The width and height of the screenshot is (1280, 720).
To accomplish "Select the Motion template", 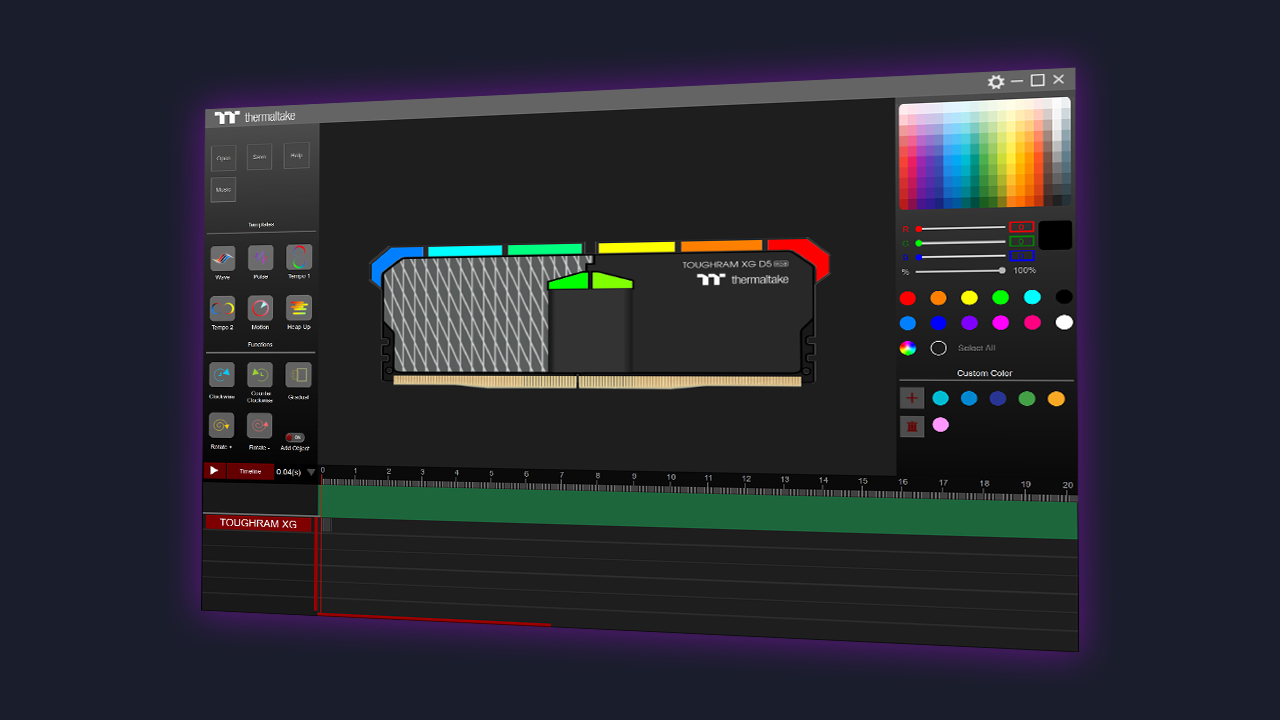I will (260, 308).
